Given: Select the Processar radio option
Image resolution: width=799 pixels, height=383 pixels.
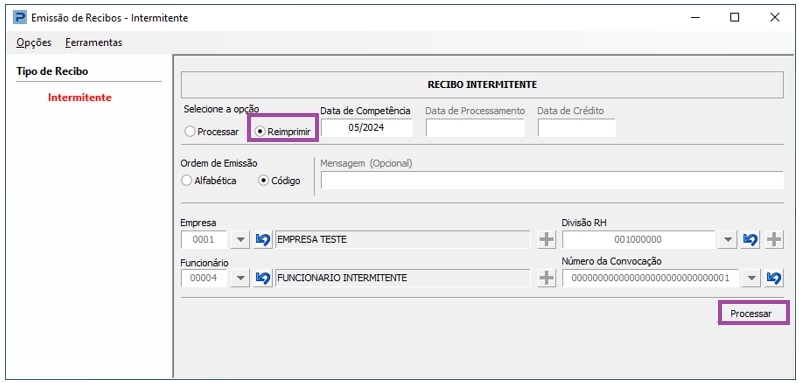Looking at the screenshot, I should pos(212,131).
